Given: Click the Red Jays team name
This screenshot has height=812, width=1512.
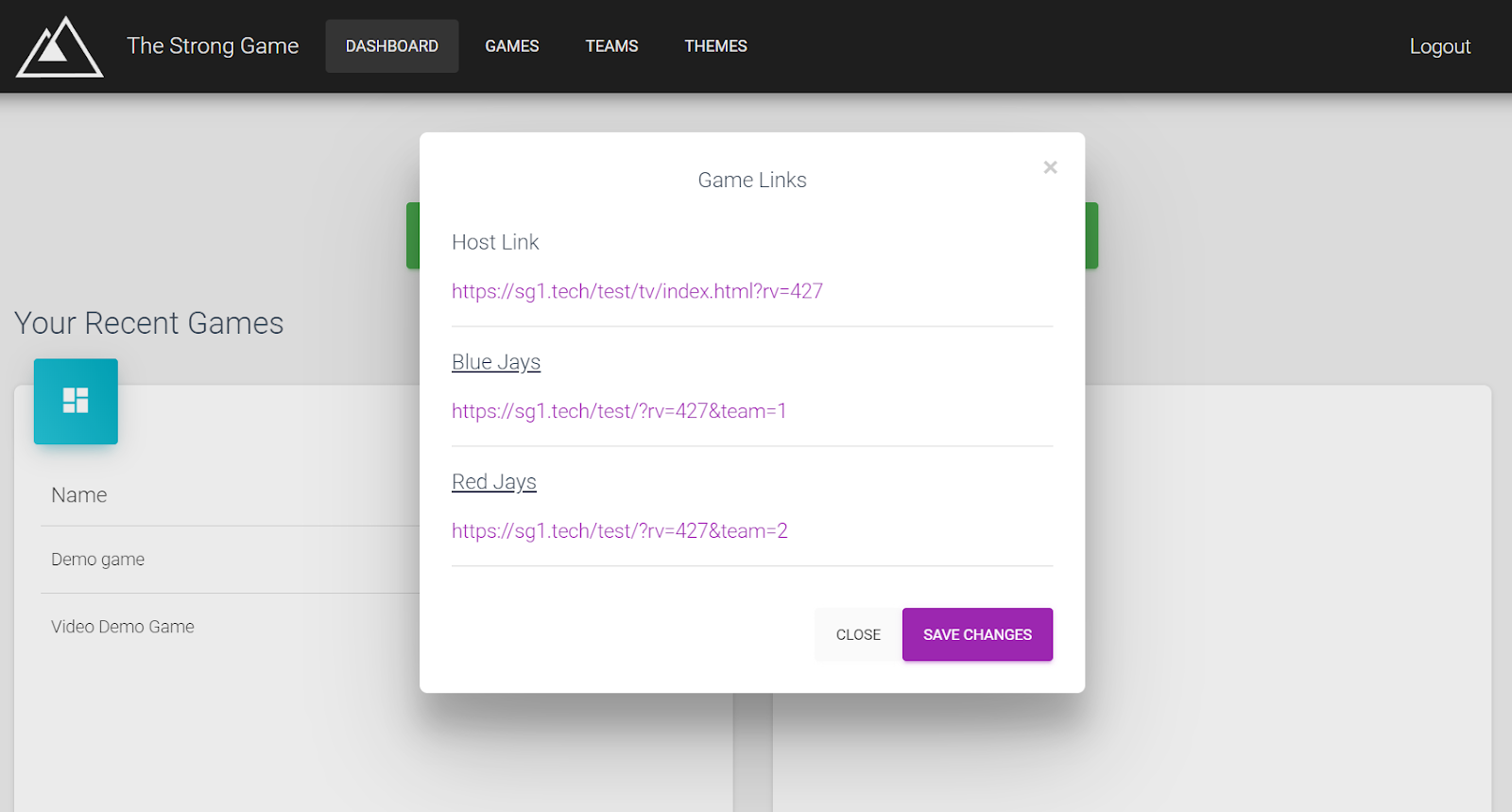Looking at the screenshot, I should pyautogui.click(x=494, y=482).
